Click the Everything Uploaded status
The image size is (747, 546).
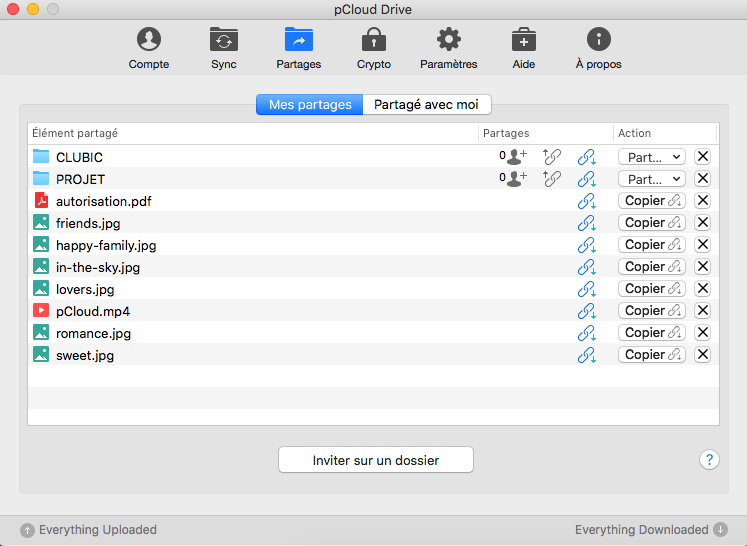(x=88, y=530)
